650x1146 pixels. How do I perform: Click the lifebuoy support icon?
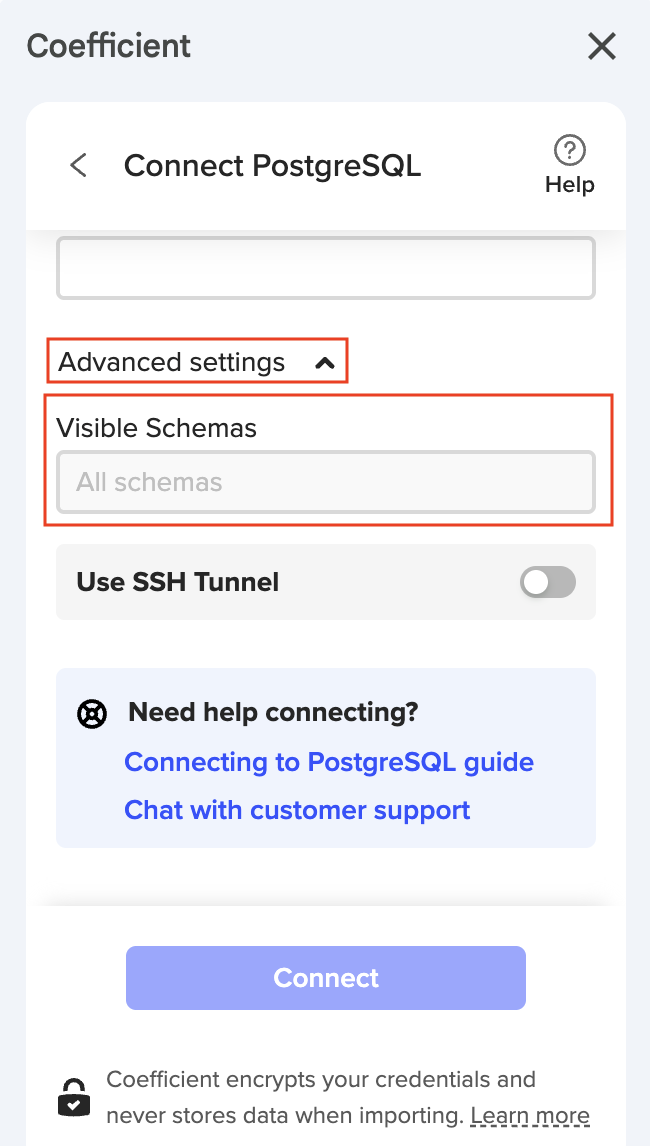point(92,714)
